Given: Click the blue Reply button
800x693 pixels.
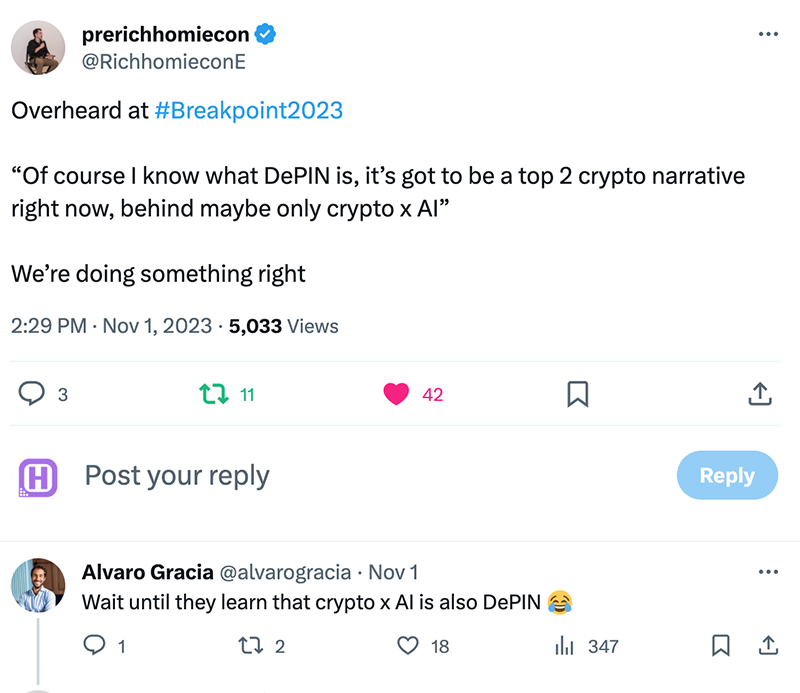Looking at the screenshot, I should click(x=727, y=475).
